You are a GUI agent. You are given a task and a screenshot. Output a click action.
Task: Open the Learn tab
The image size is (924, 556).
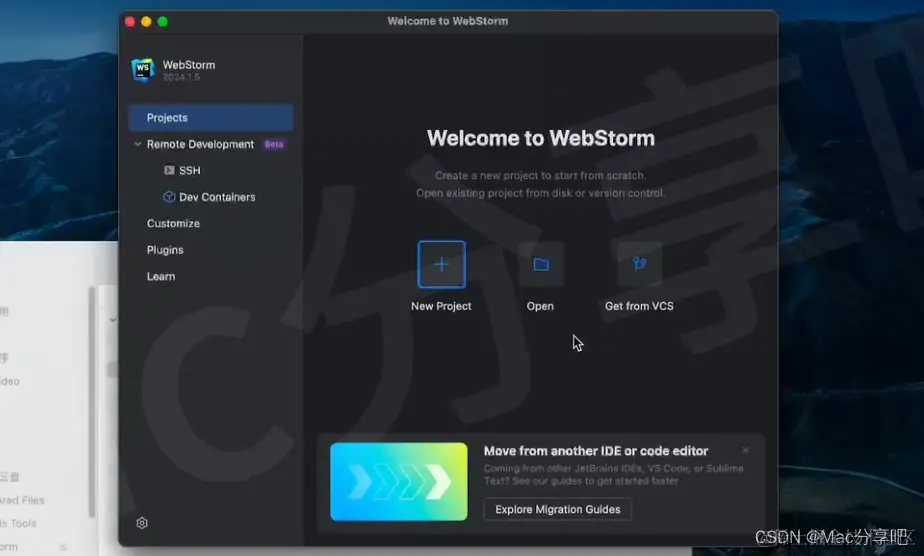pyautogui.click(x=161, y=276)
